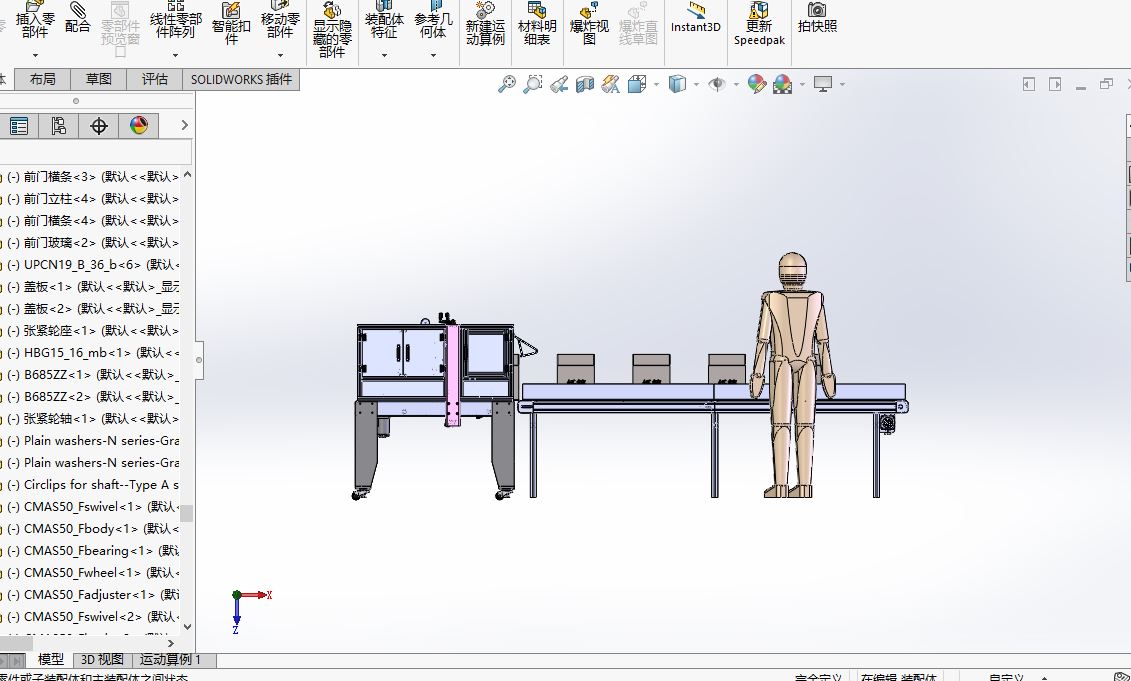The image size is (1131, 681).
Task: Click the 插入零部件 (Insert Components) tool
Action: click(35, 20)
